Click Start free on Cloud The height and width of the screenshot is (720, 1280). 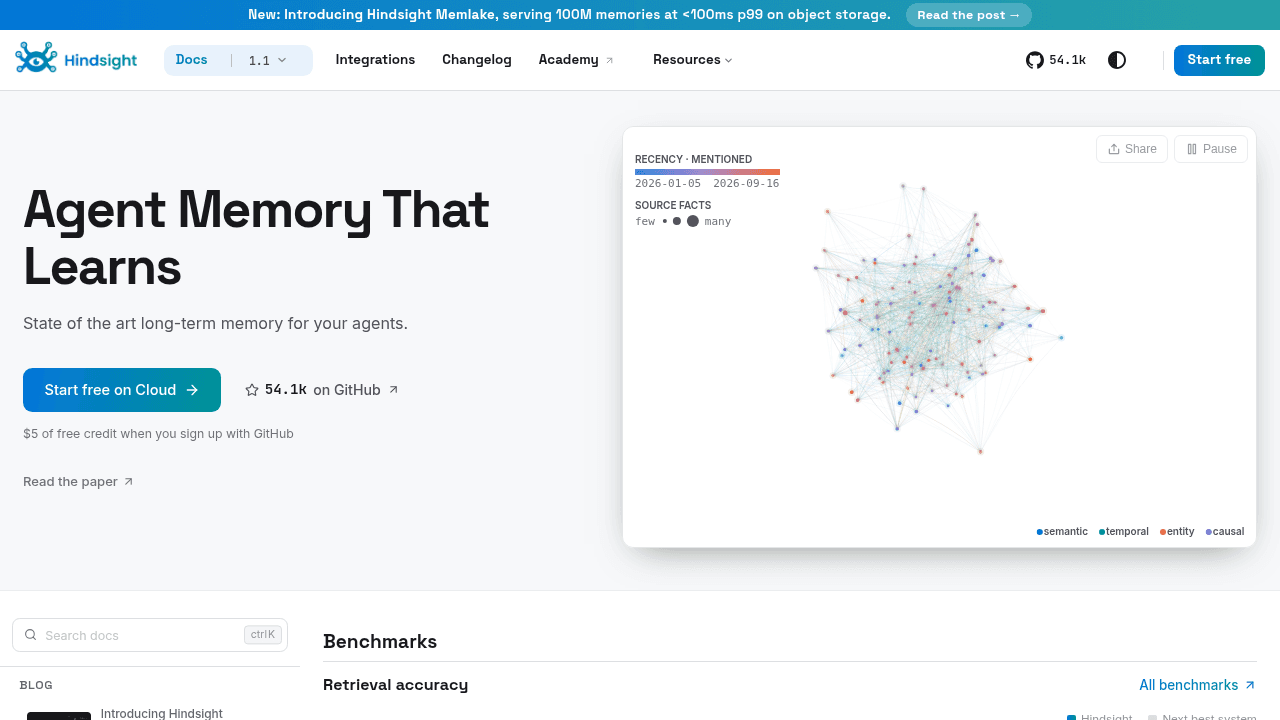[x=122, y=390]
